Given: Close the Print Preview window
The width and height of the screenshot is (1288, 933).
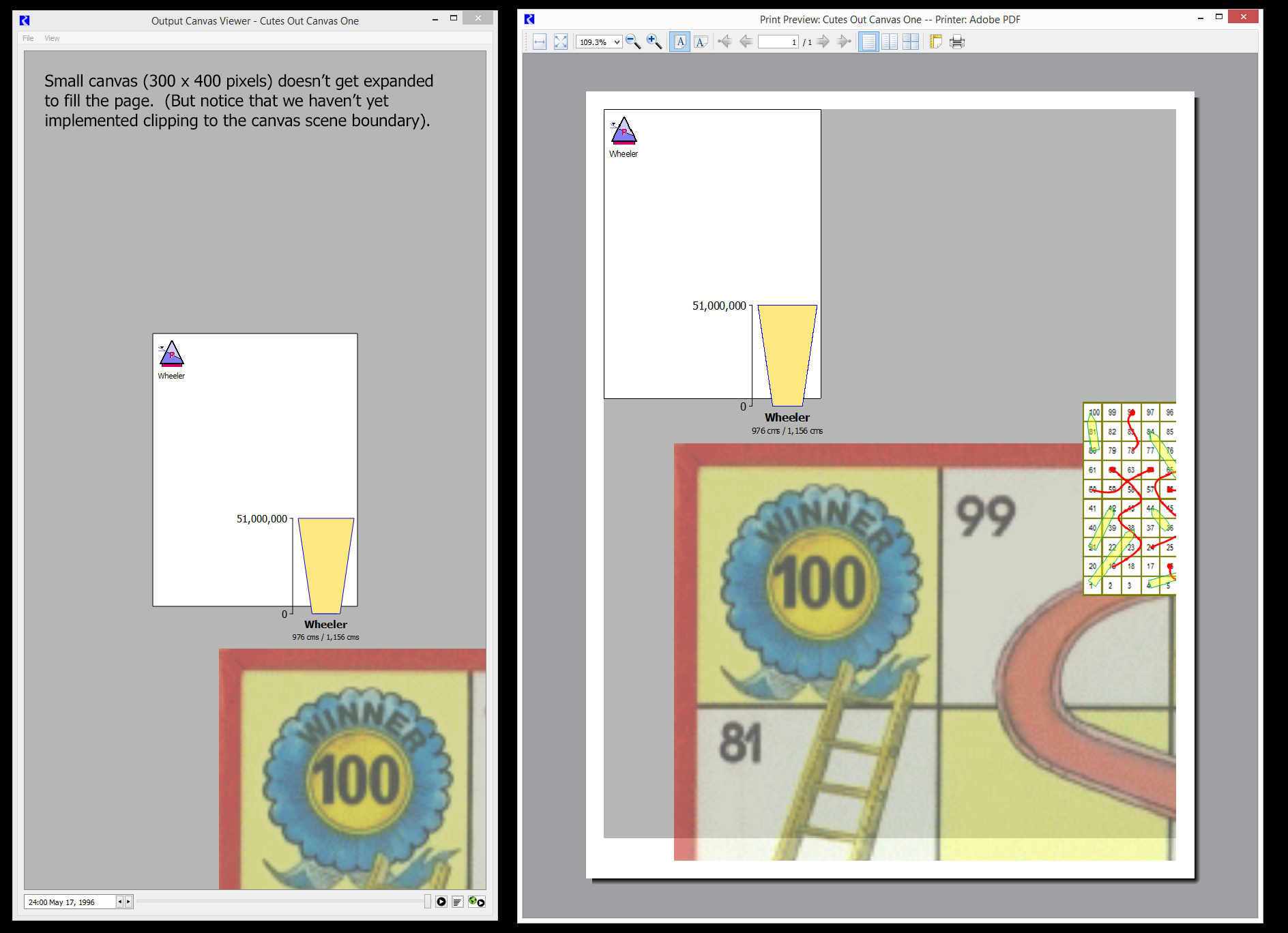Looking at the screenshot, I should [1243, 17].
